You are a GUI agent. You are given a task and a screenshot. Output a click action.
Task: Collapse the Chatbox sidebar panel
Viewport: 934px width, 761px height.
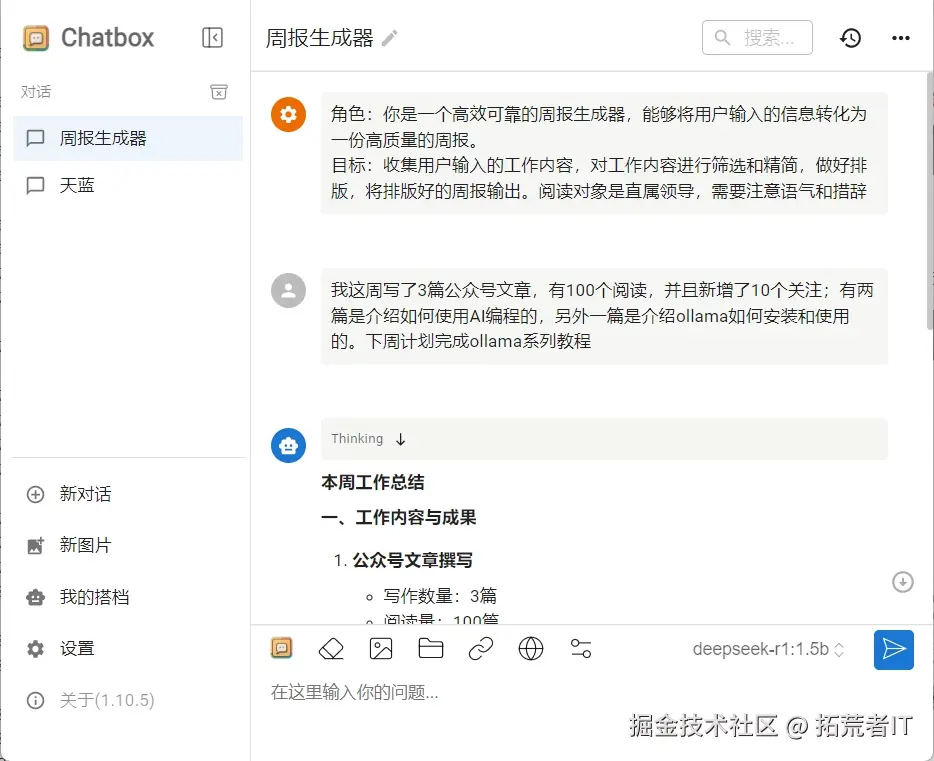[x=212, y=38]
